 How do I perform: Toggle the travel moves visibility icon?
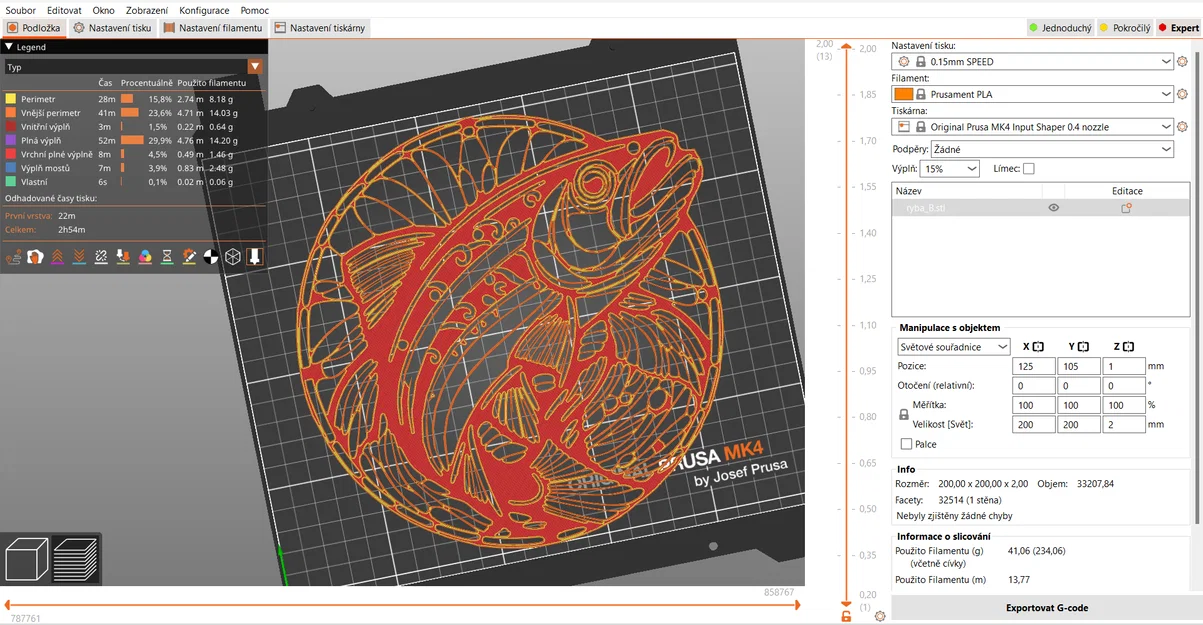pos(14,257)
